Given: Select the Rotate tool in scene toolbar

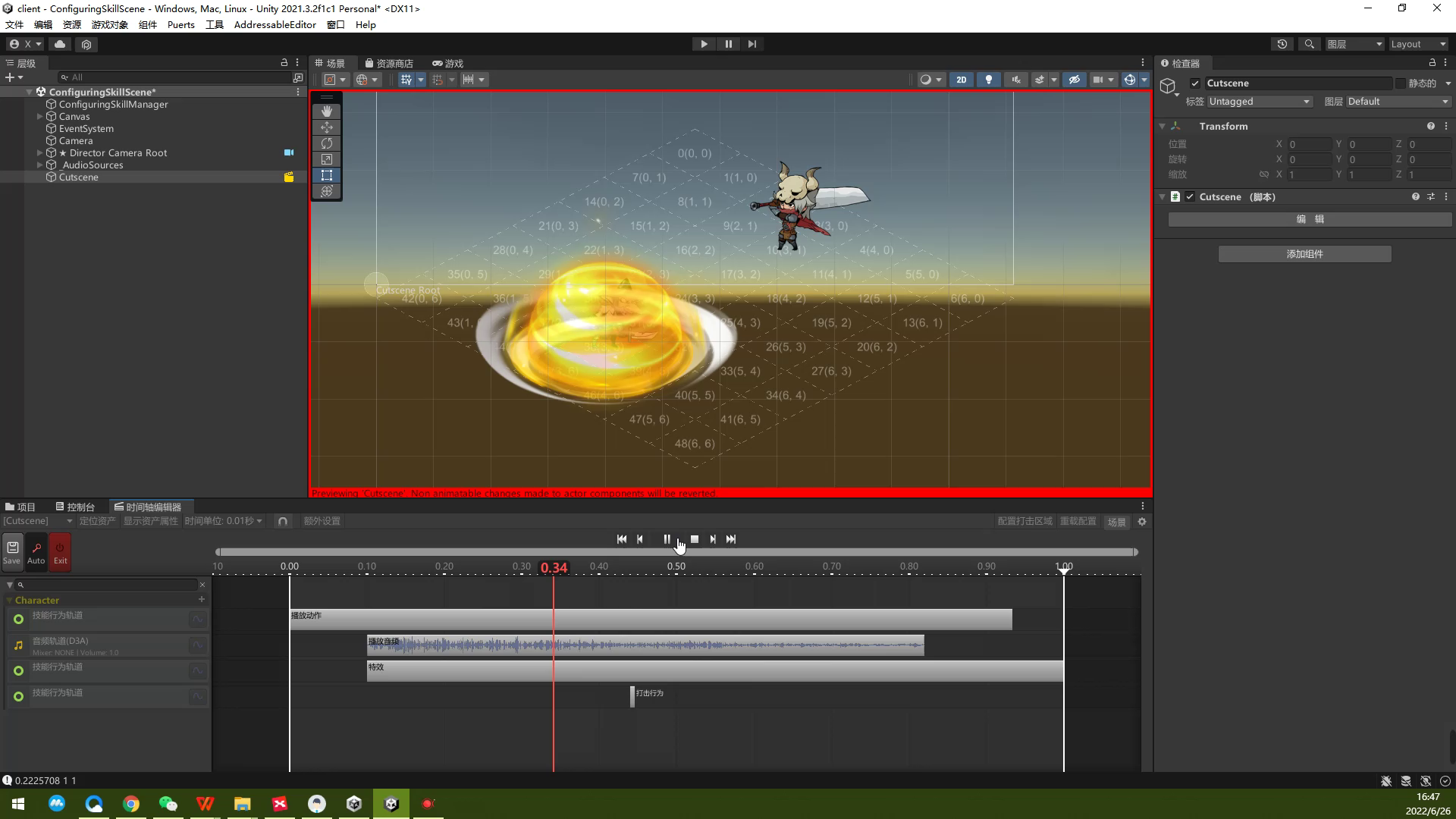Looking at the screenshot, I should coord(327,143).
